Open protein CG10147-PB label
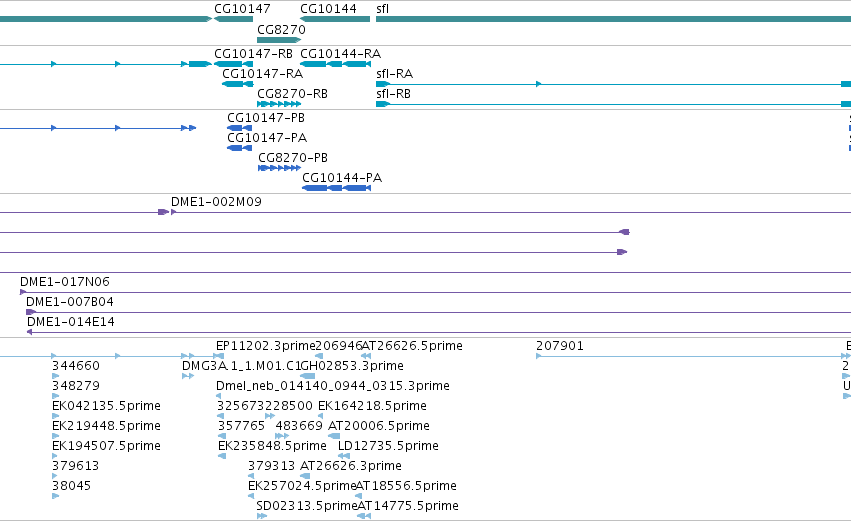 tap(266, 118)
